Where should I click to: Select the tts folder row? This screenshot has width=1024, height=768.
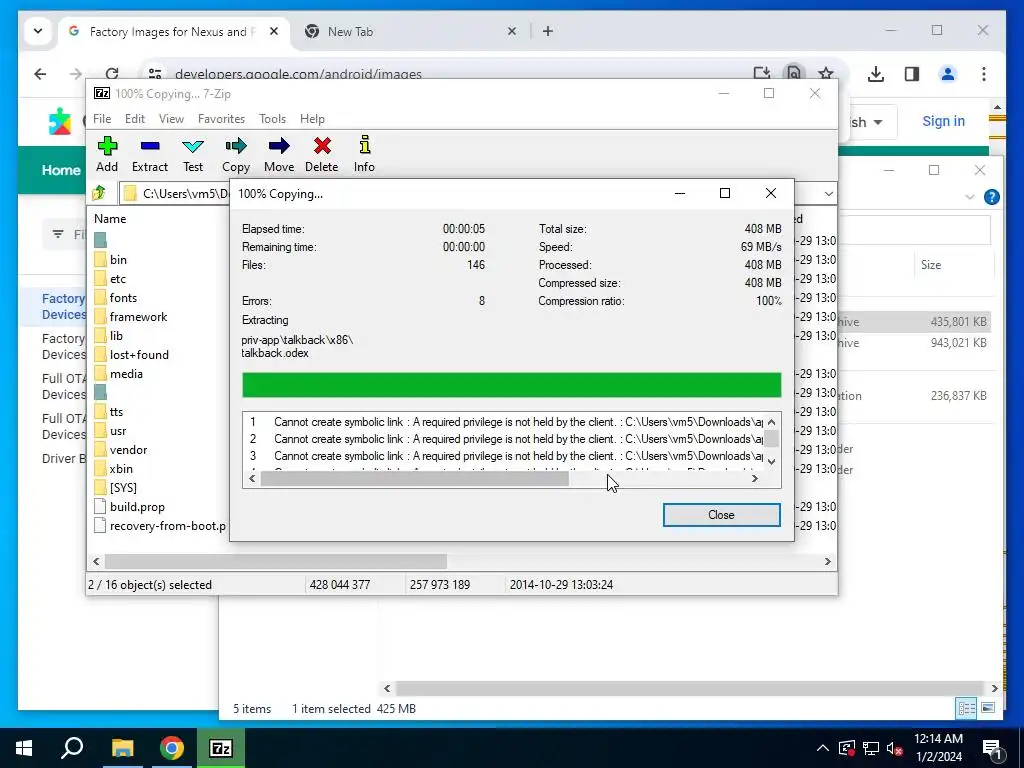[116, 411]
